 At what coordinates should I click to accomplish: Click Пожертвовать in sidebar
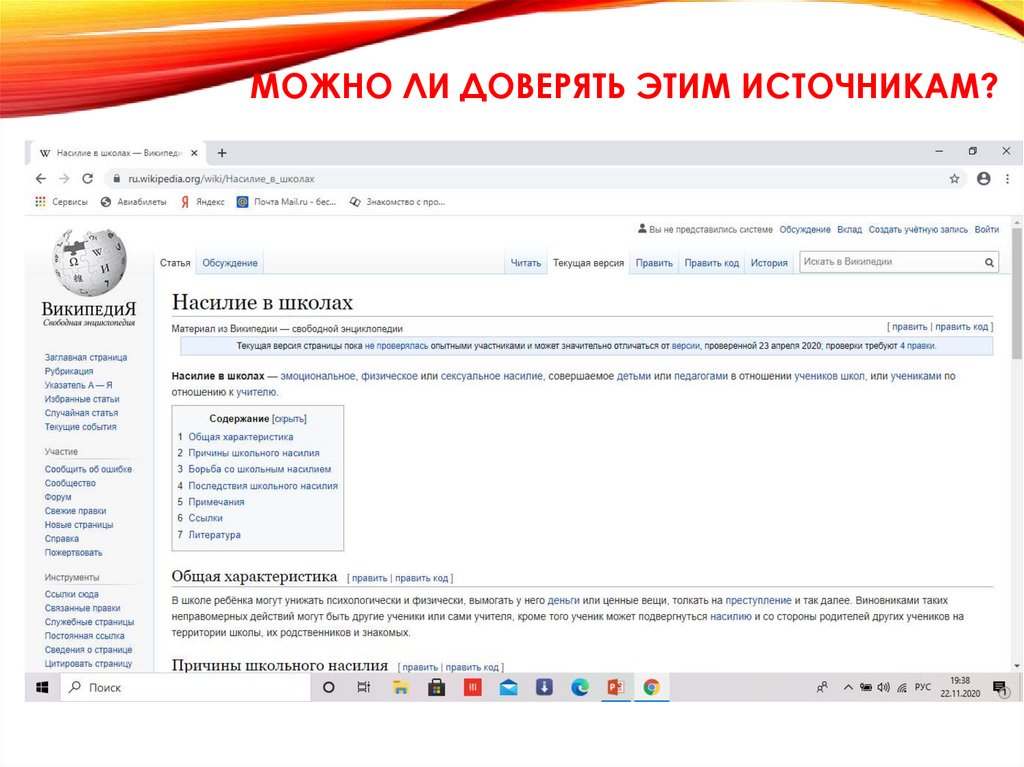click(x=73, y=553)
